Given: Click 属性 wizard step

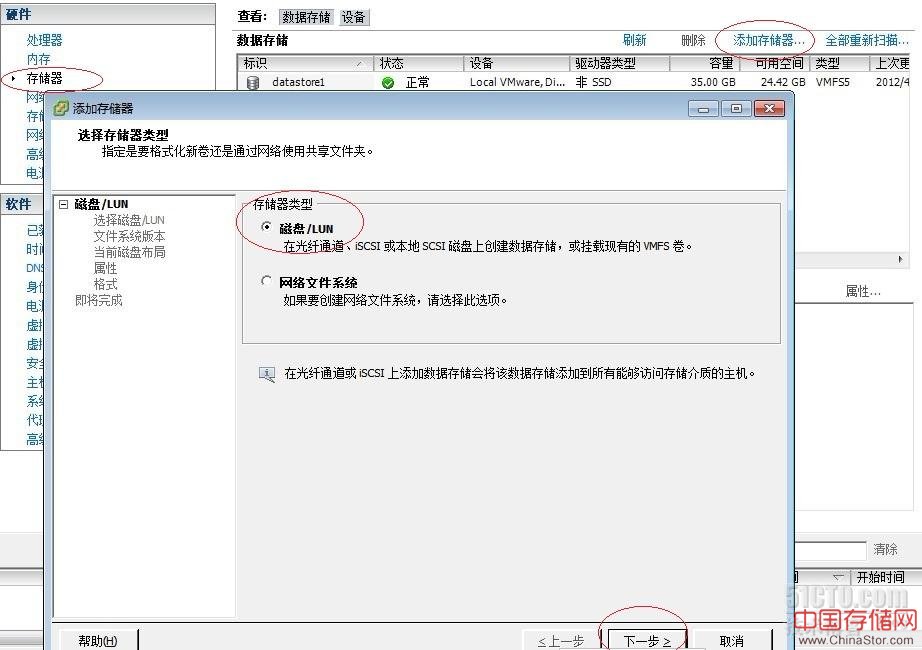Looking at the screenshot, I should click(x=105, y=268).
